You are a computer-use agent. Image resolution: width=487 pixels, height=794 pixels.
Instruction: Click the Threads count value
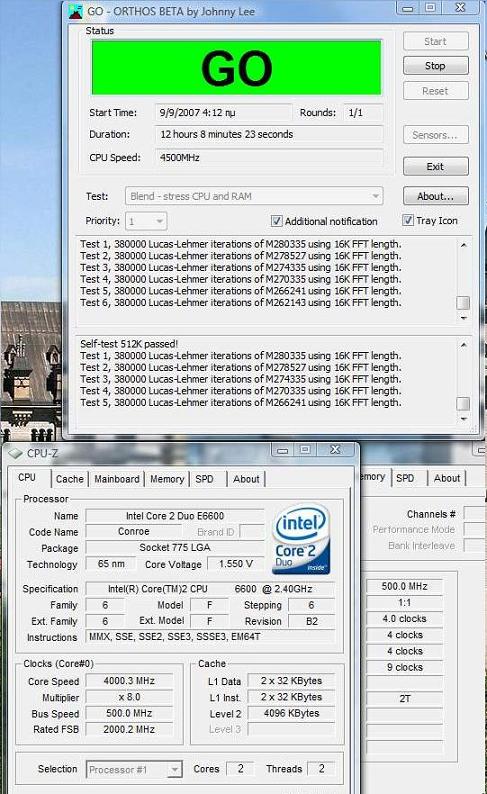click(321, 769)
